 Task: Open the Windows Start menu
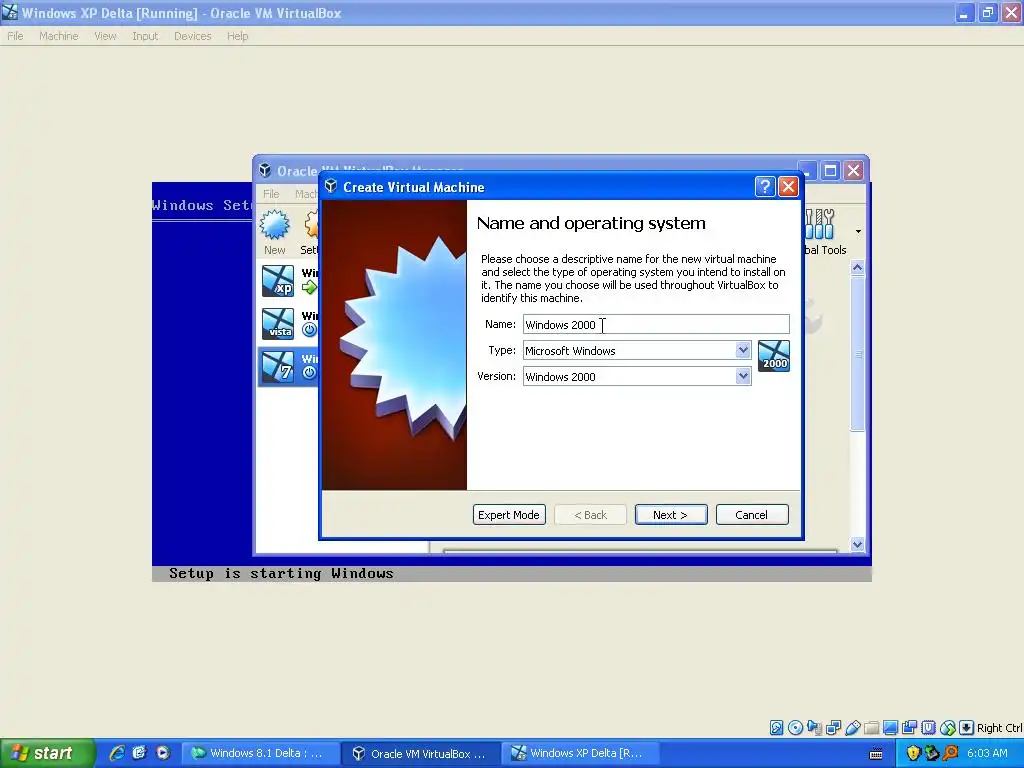click(x=47, y=753)
